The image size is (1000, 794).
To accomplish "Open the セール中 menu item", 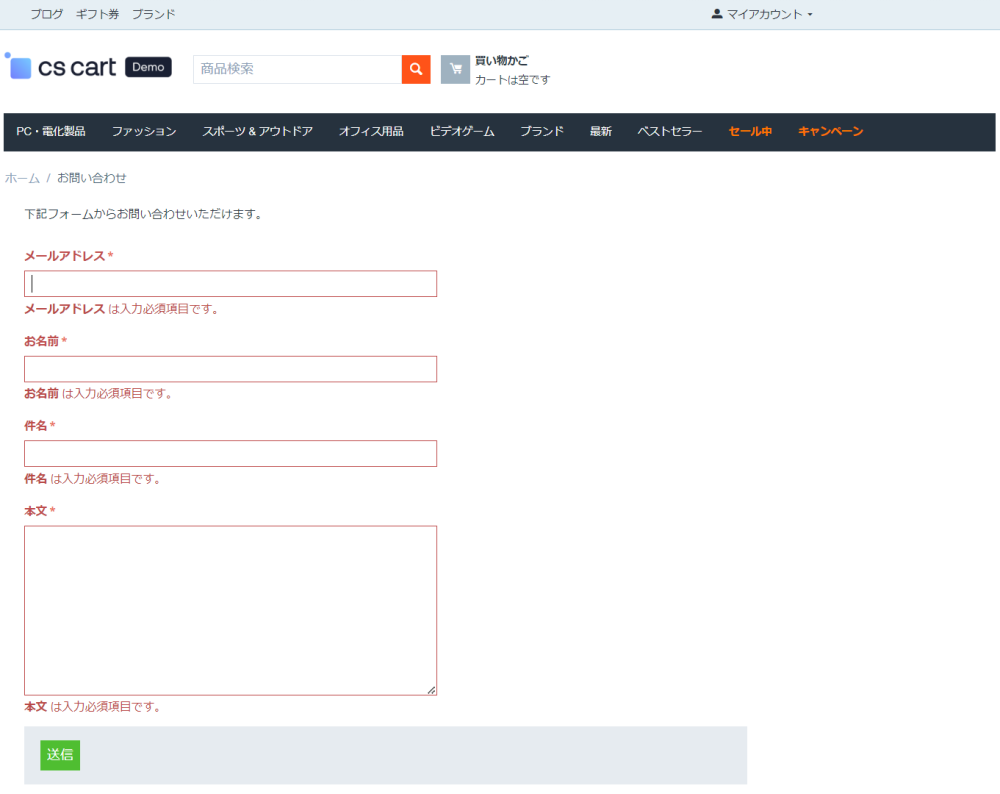I will [751, 131].
